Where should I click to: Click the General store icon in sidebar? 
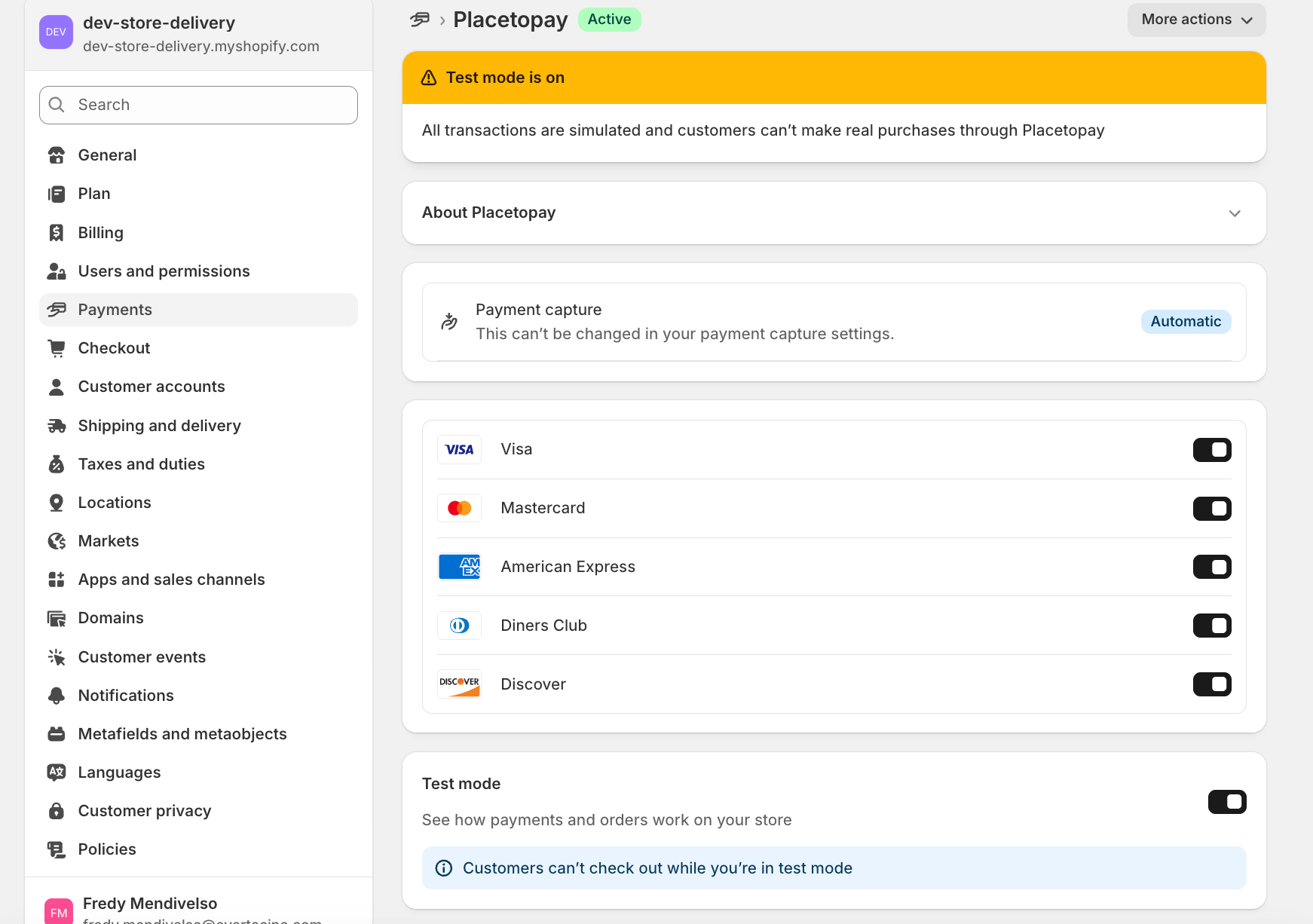click(x=57, y=155)
